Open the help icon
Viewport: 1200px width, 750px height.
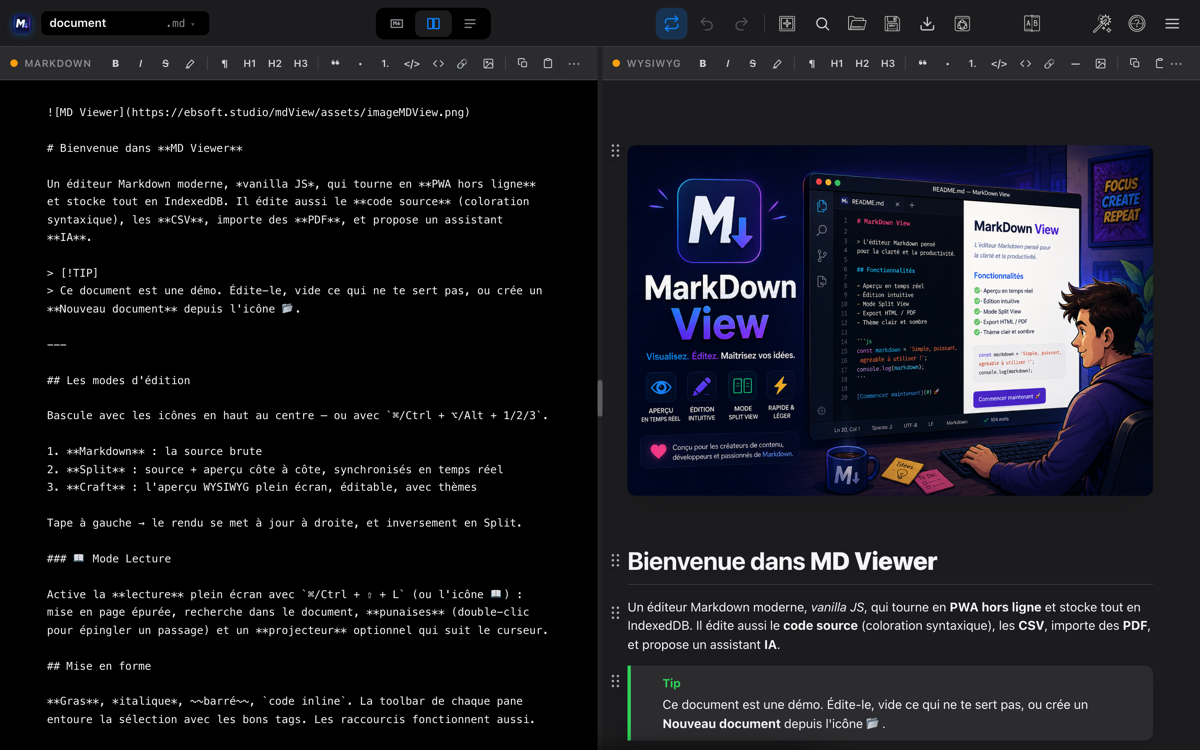[1137, 24]
